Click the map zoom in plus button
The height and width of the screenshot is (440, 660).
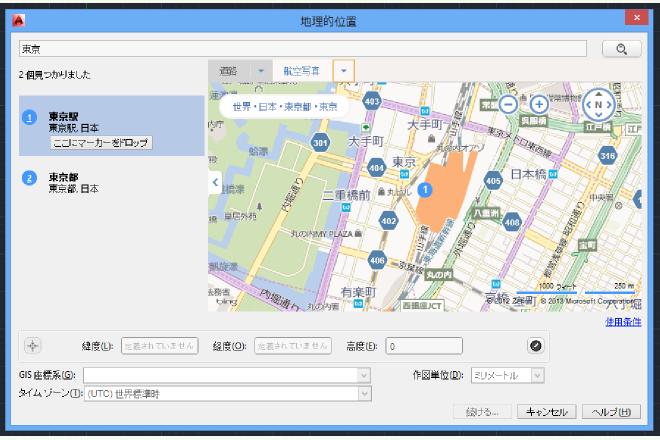pyautogui.click(x=539, y=104)
